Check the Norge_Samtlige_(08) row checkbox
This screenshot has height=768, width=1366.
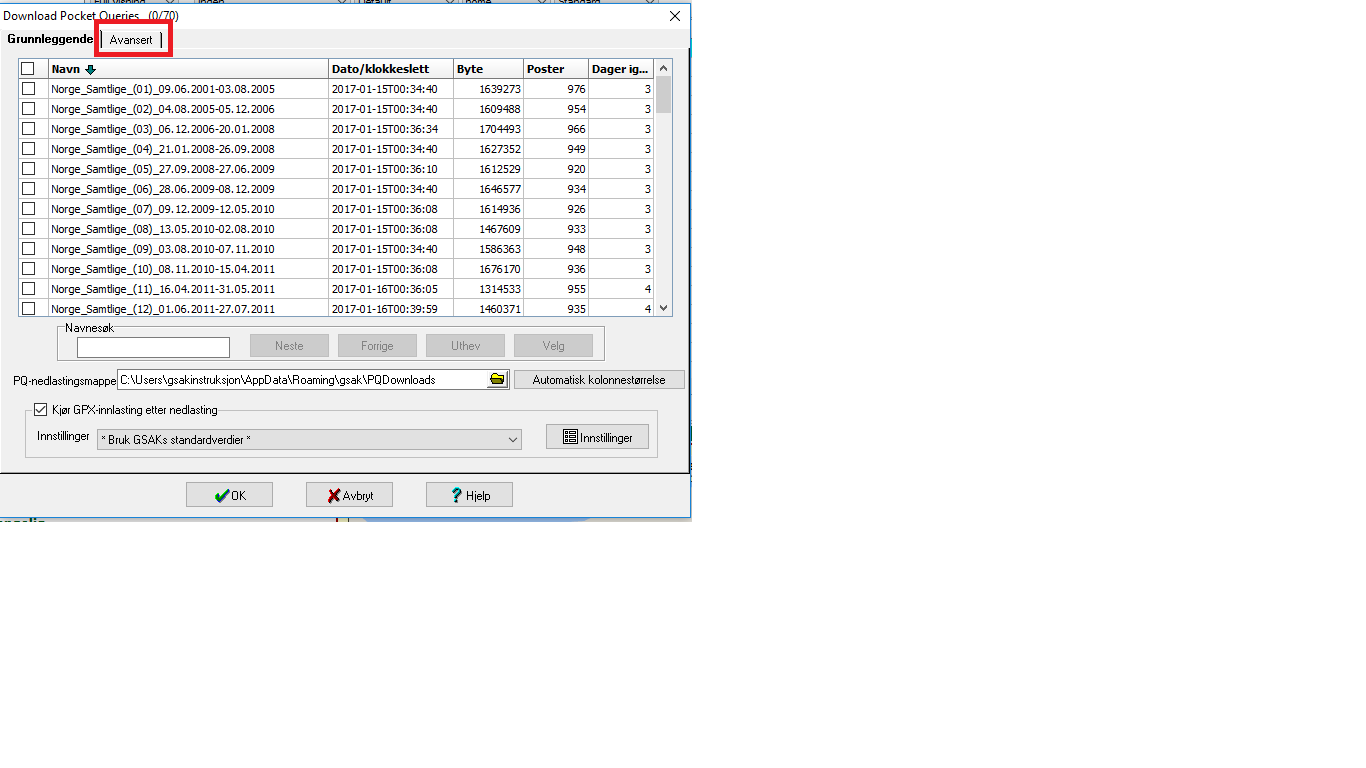(28, 229)
